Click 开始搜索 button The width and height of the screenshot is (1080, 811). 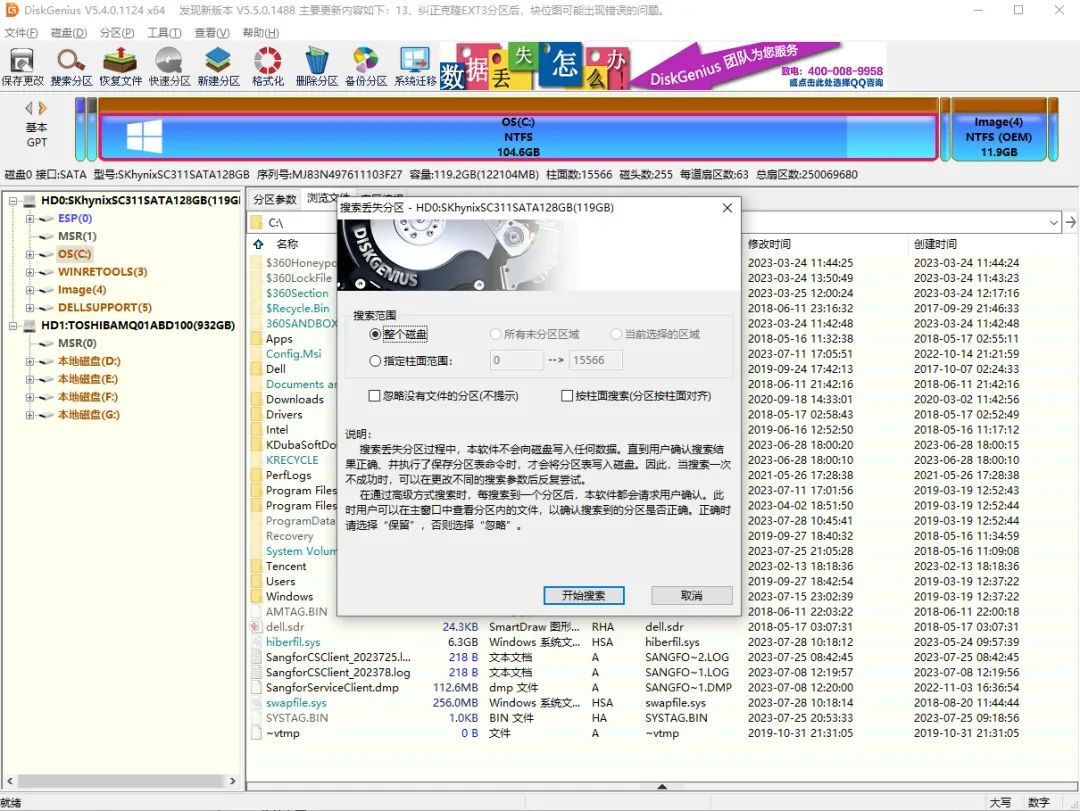pos(583,595)
